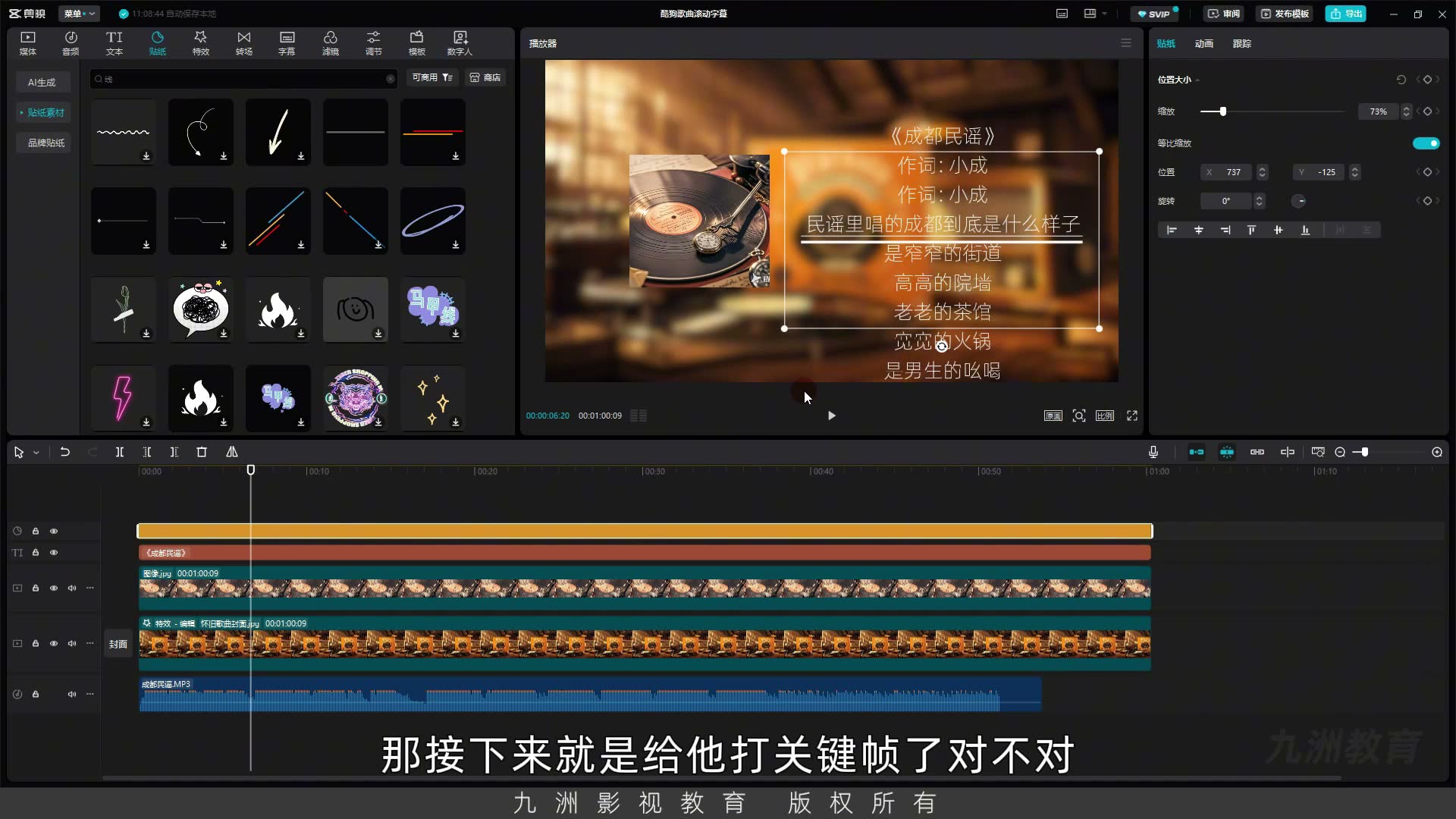The image size is (1456, 819).
Task: Mute the 图像.jpg track audio
Action: pyautogui.click(x=72, y=588)
